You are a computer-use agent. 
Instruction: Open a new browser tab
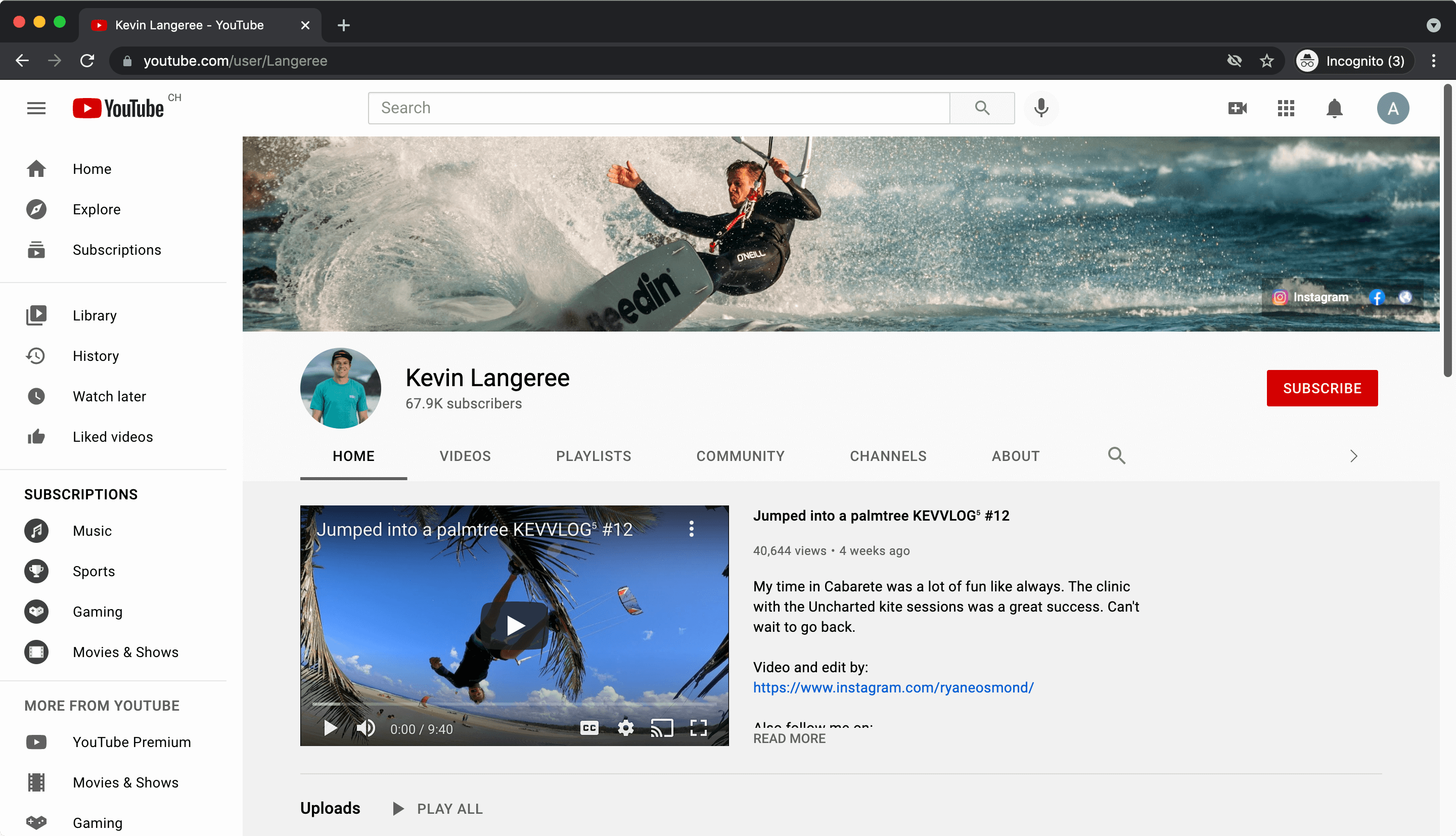click(343, 25)
